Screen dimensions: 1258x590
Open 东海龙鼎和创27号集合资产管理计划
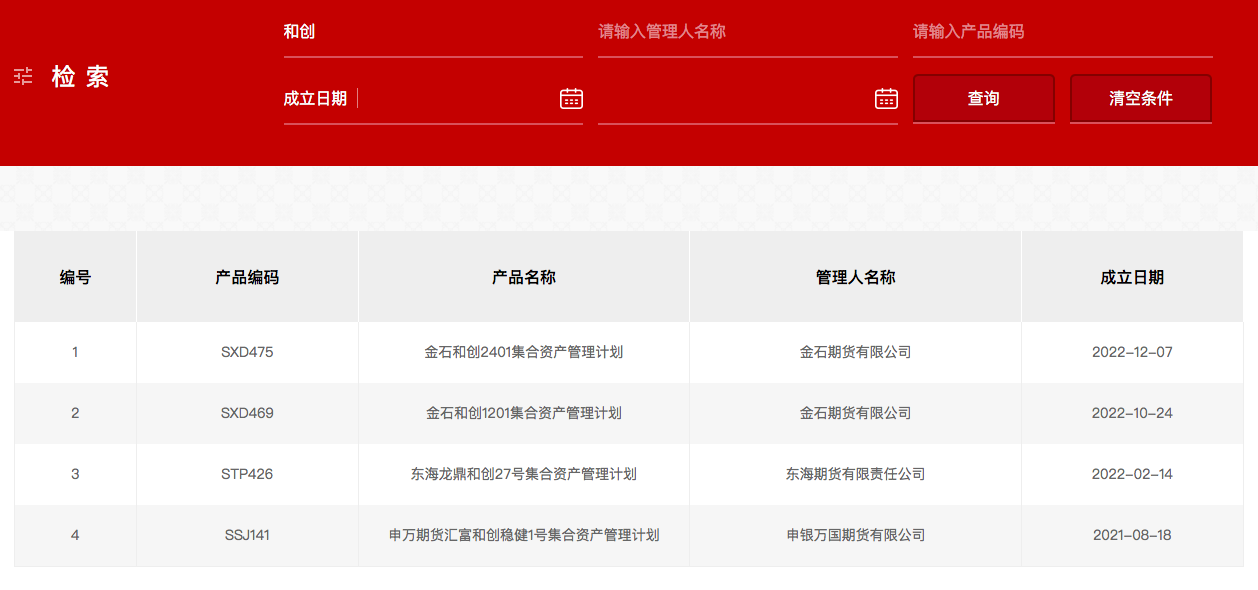(x=524, y=474)
